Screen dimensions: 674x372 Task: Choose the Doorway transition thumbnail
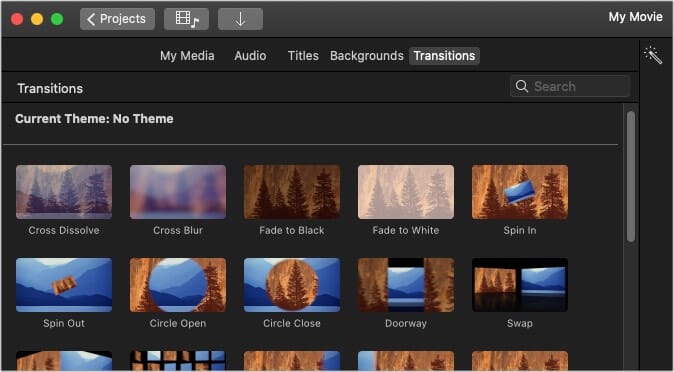click(406, 285)
